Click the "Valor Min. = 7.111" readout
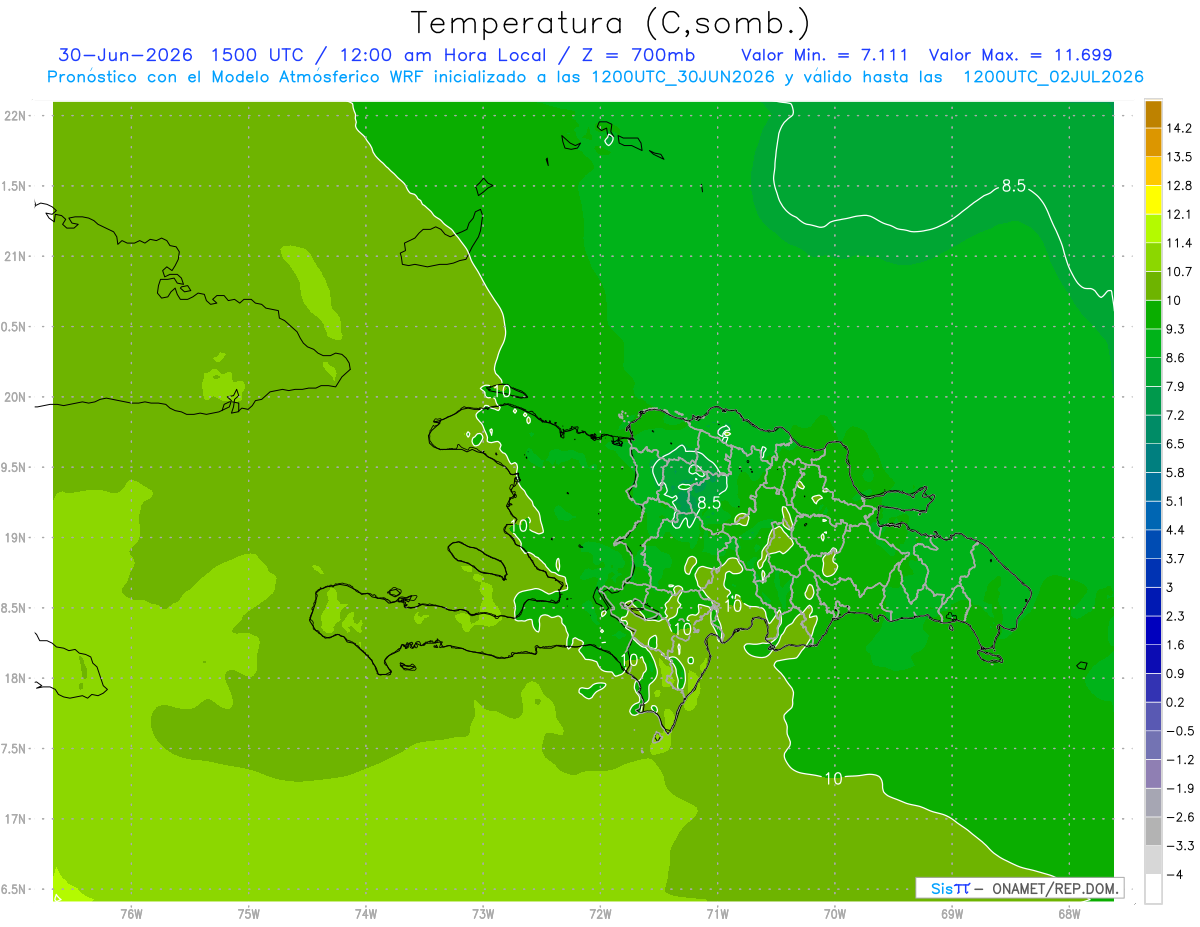Viewport: 1200px width, 927px height. [x=826, y=55]
